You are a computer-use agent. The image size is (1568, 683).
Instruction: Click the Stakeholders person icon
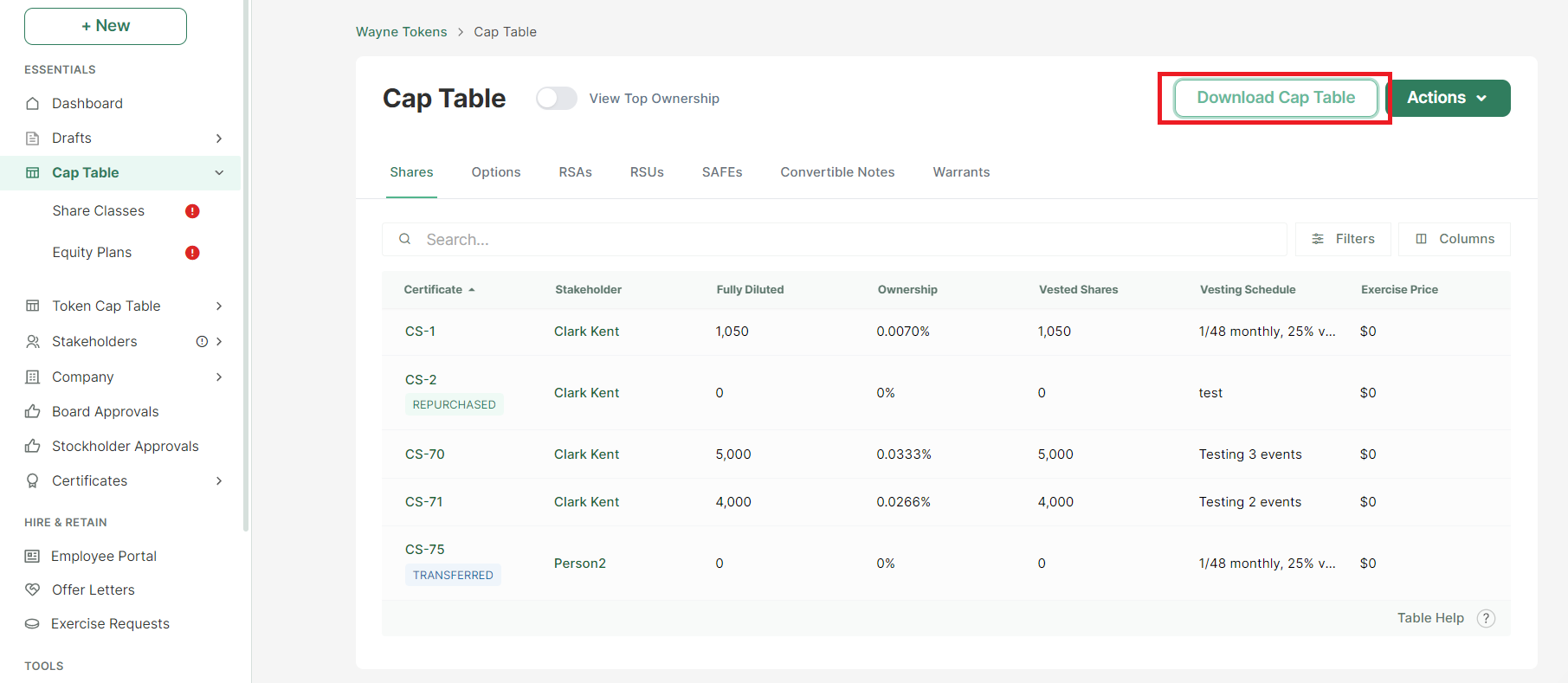[x=32, y=341]
